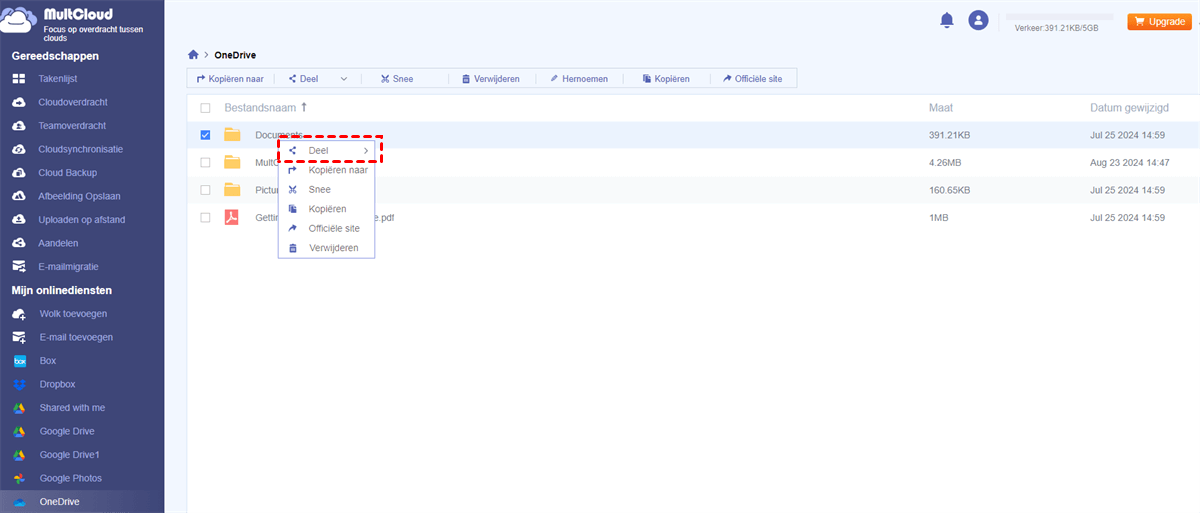Screen dimensions: 1200x513
Task: Expand the Deel toolbar dropdown arrow
Action: click(344, 78)
